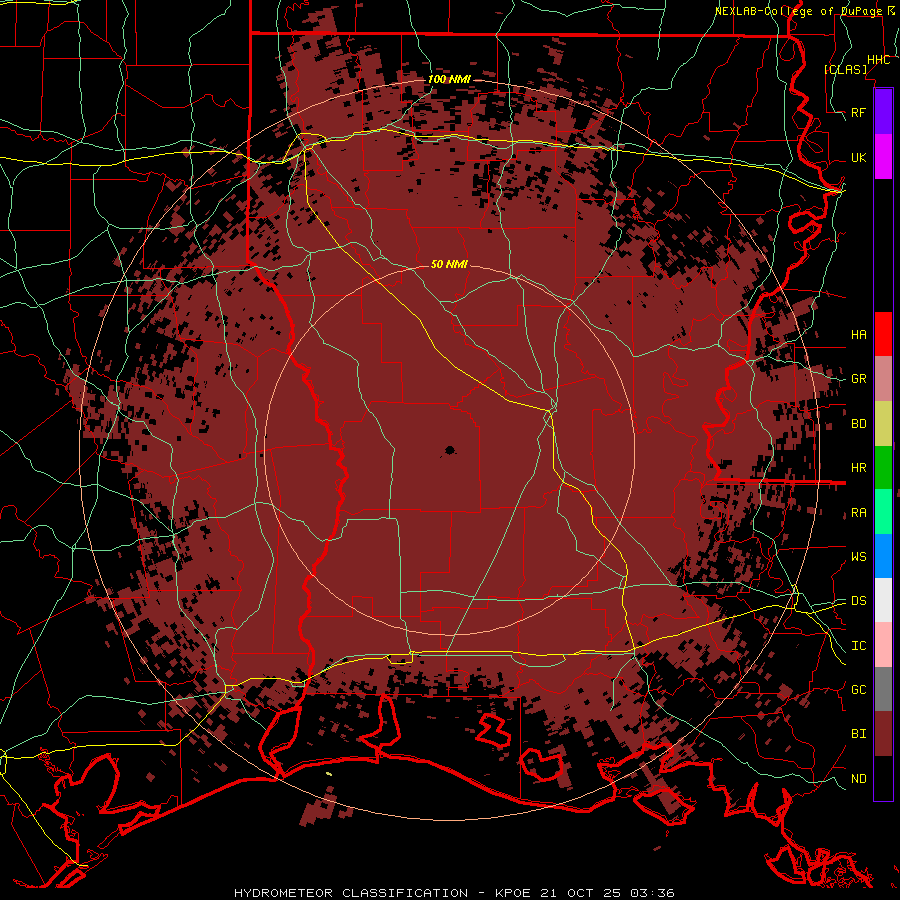Image resolution: width=900 pixels, height=900 pixels.
Task: Click the 03:36 timestamp
Action: (x=651, y=893)
